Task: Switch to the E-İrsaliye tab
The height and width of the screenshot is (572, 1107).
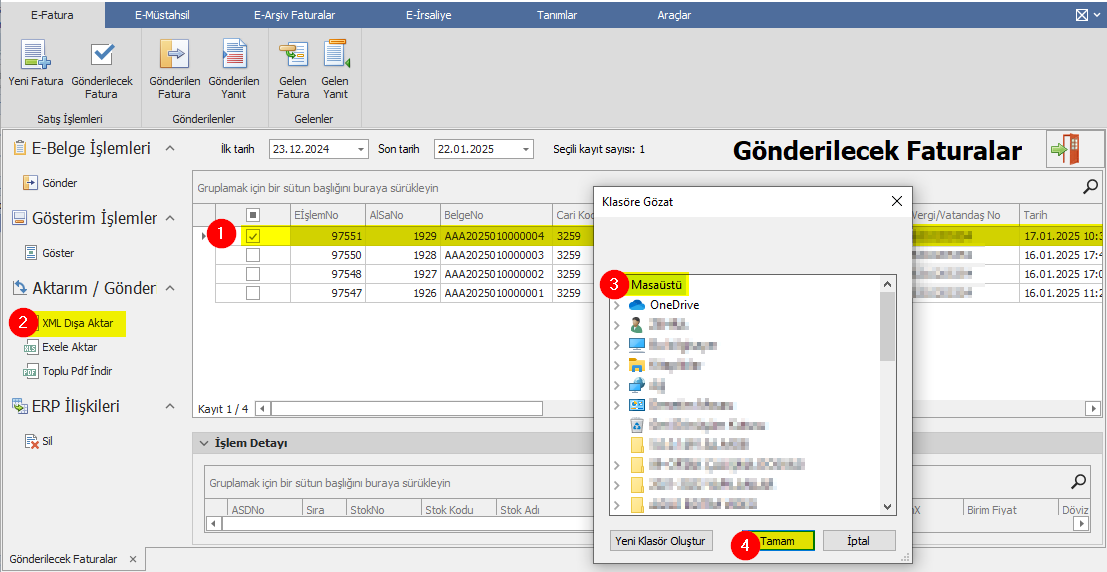Action: pos(428,15)
